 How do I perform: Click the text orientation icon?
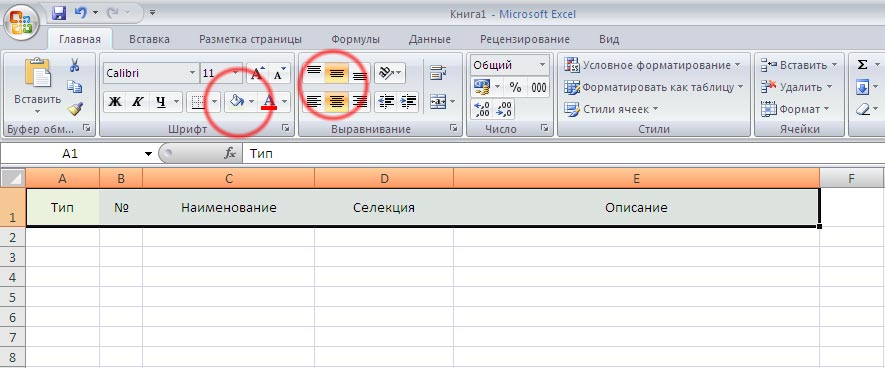coord(386,73)
